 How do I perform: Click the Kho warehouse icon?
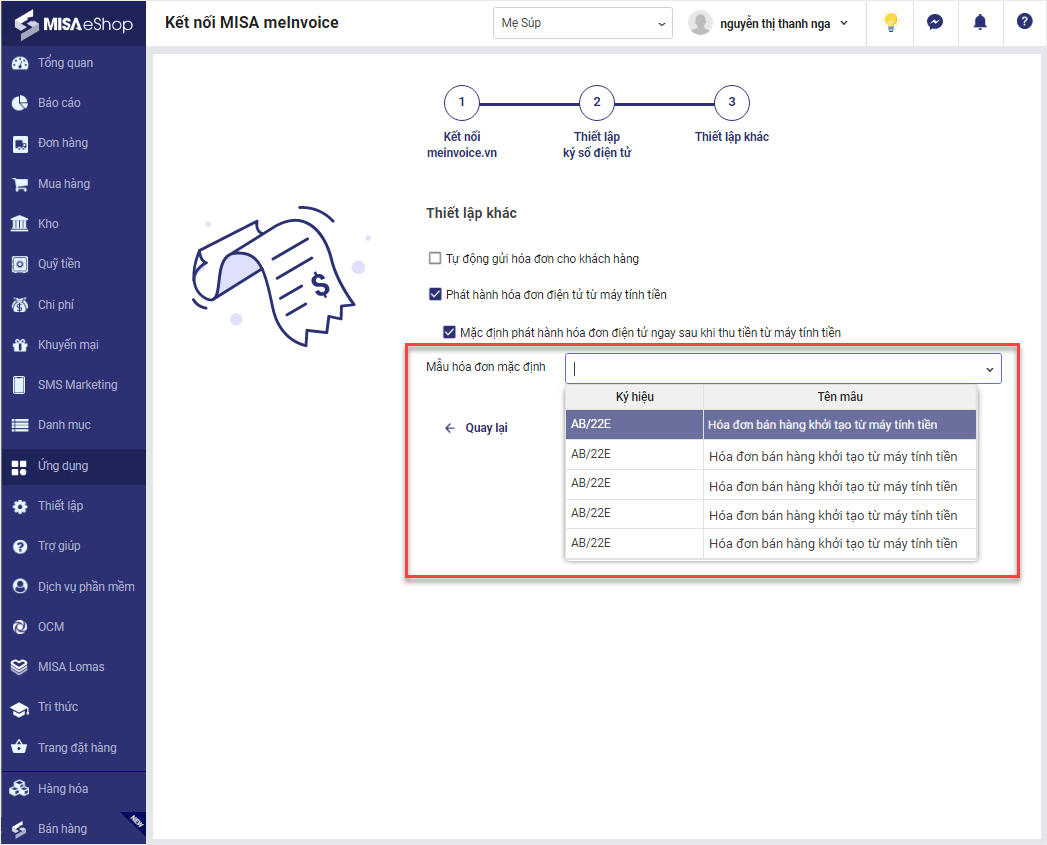[20, 224]
